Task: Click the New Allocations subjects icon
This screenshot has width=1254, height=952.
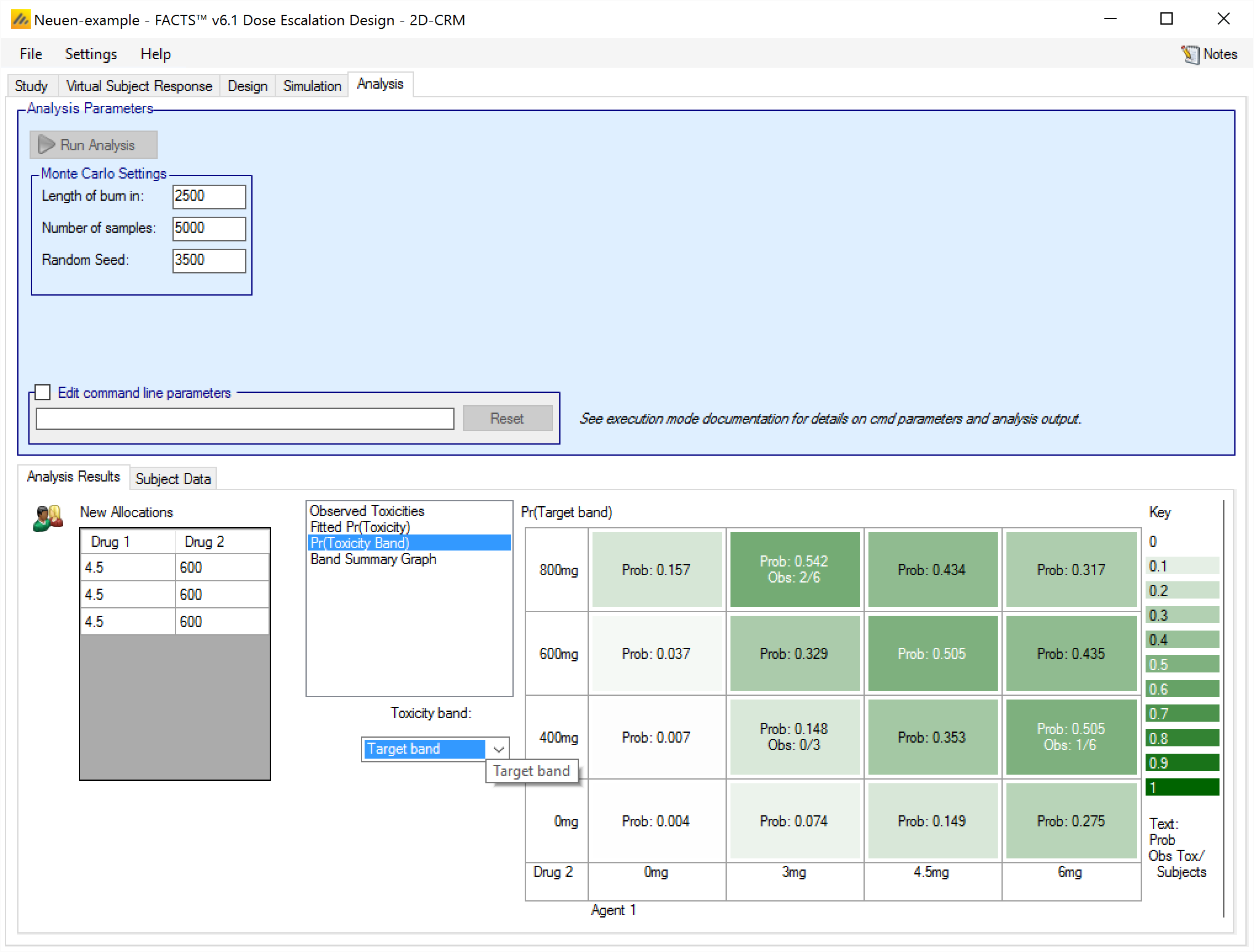Action: pyautogui.click(x=48, y=518)
